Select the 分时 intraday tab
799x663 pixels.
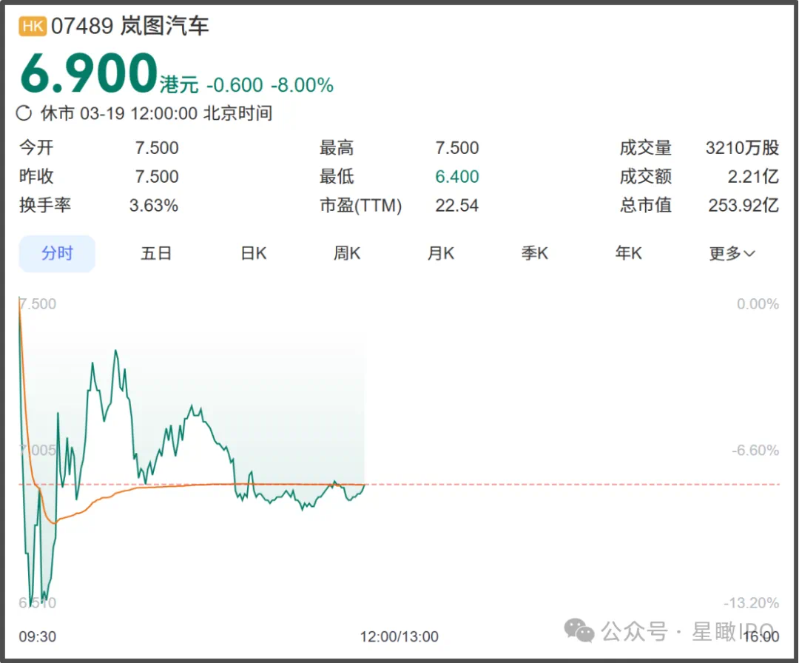tap(57, 253)
